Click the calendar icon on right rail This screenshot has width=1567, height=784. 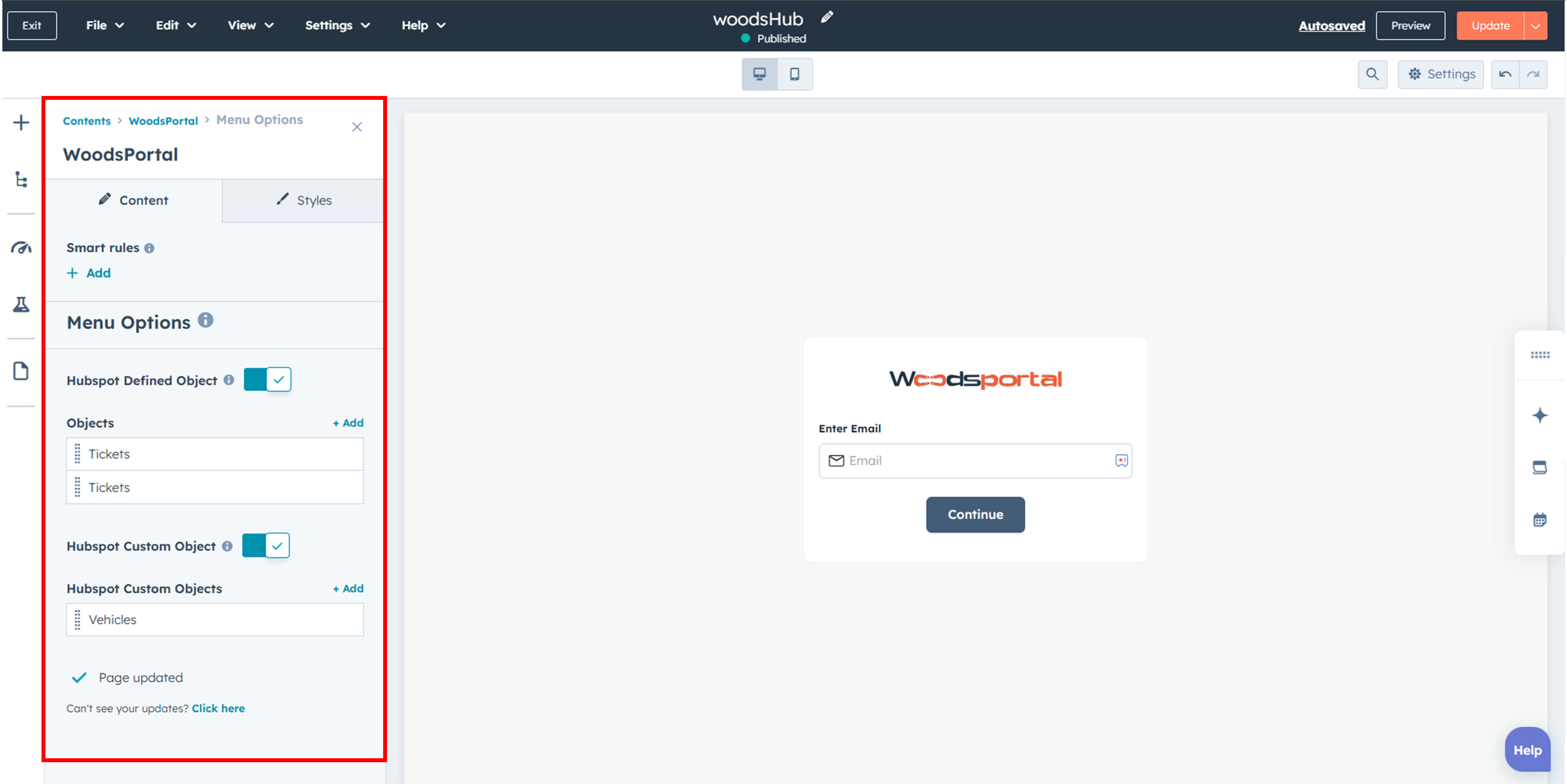click(1540, 520)
